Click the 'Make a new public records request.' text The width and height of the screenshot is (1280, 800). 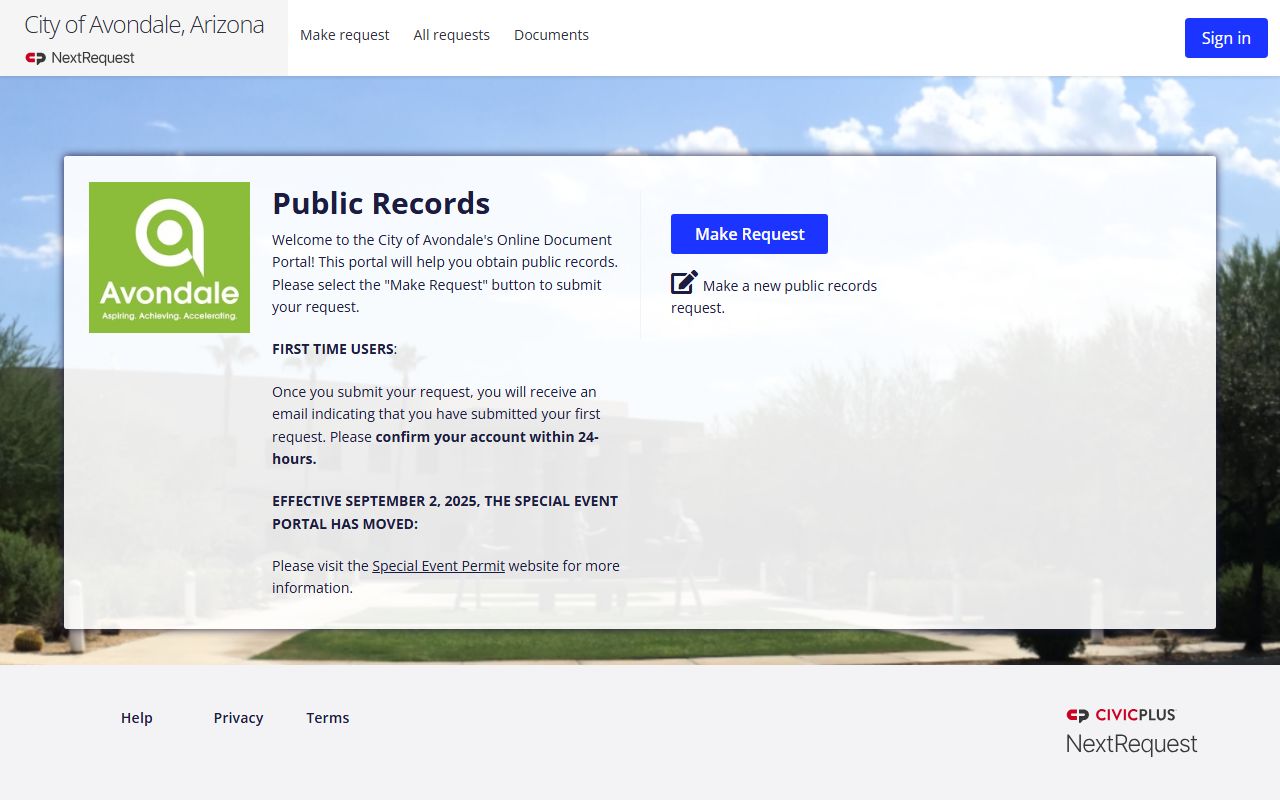coord(774,296)
